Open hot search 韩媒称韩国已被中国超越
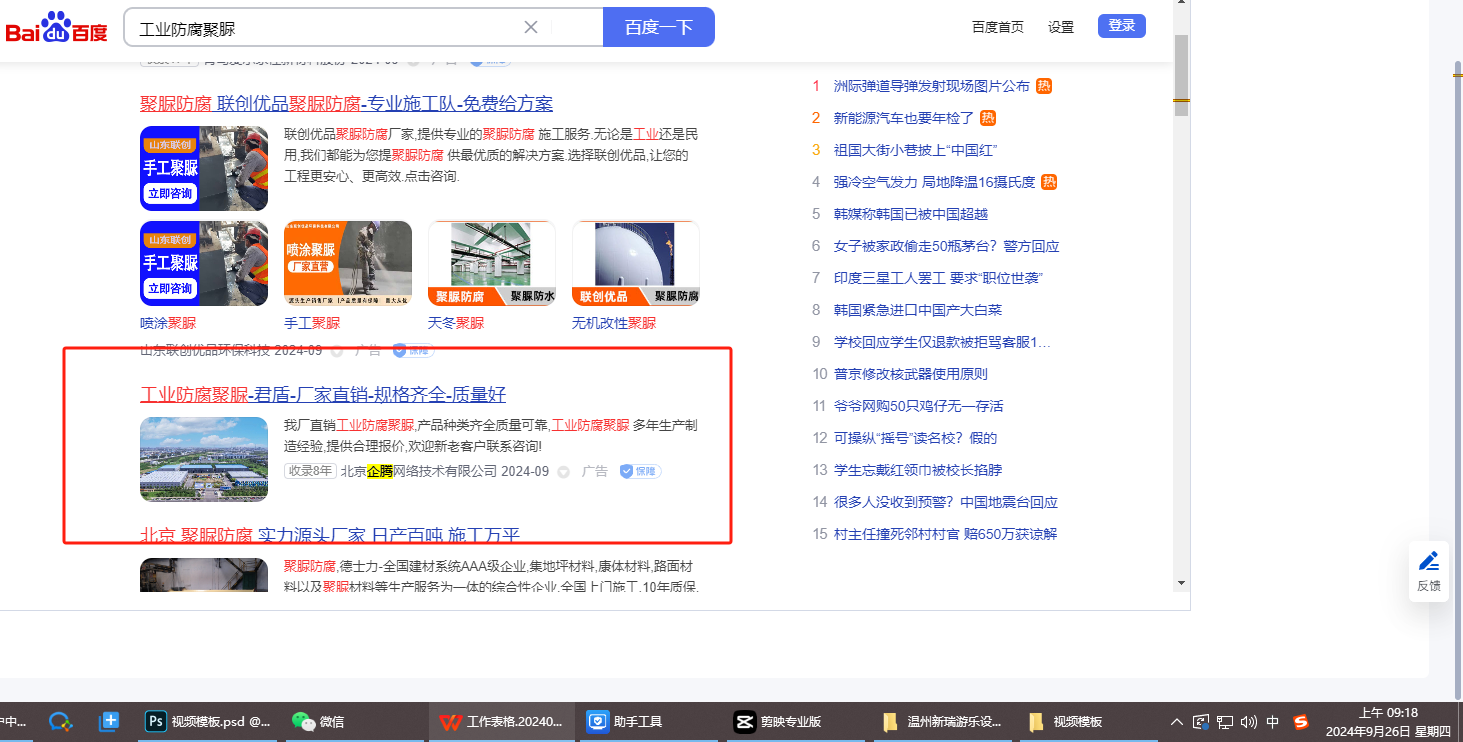The height and width of the screenshot is (742, 1463). [x=911, y=214]
